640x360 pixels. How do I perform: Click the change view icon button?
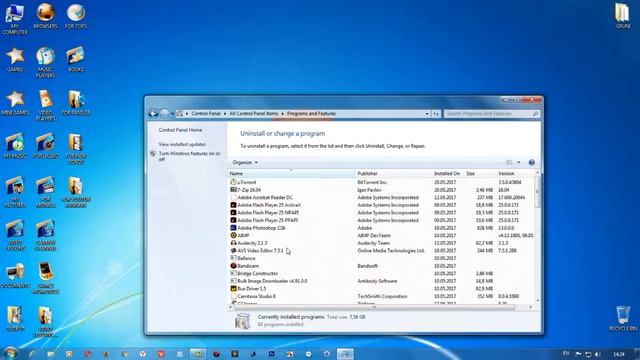click(x=509, y=162)
